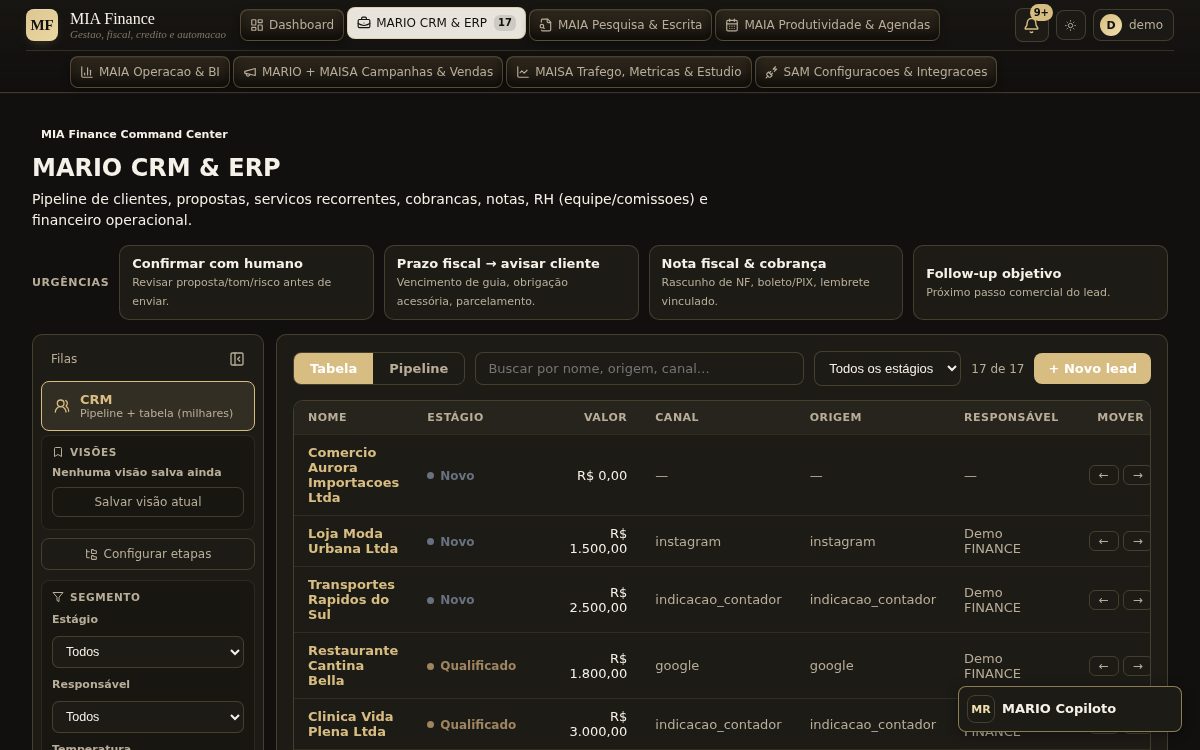Screen dimensions: 1200x750
Task: Open lead Loja Moda Urbana Ltda
Action: [x=353, y=541]
